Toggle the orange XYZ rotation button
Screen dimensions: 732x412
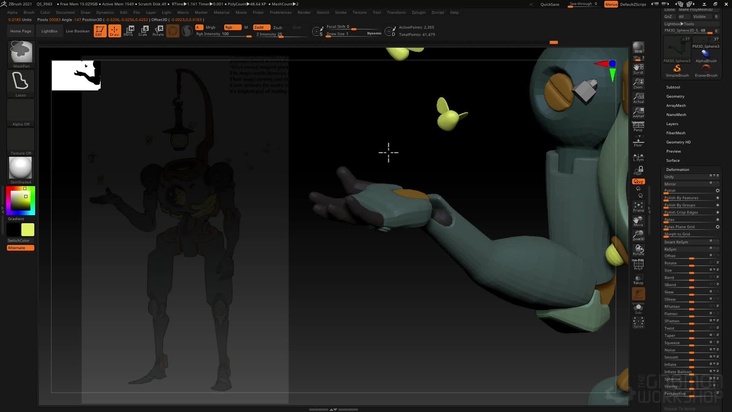click(638, 182)
